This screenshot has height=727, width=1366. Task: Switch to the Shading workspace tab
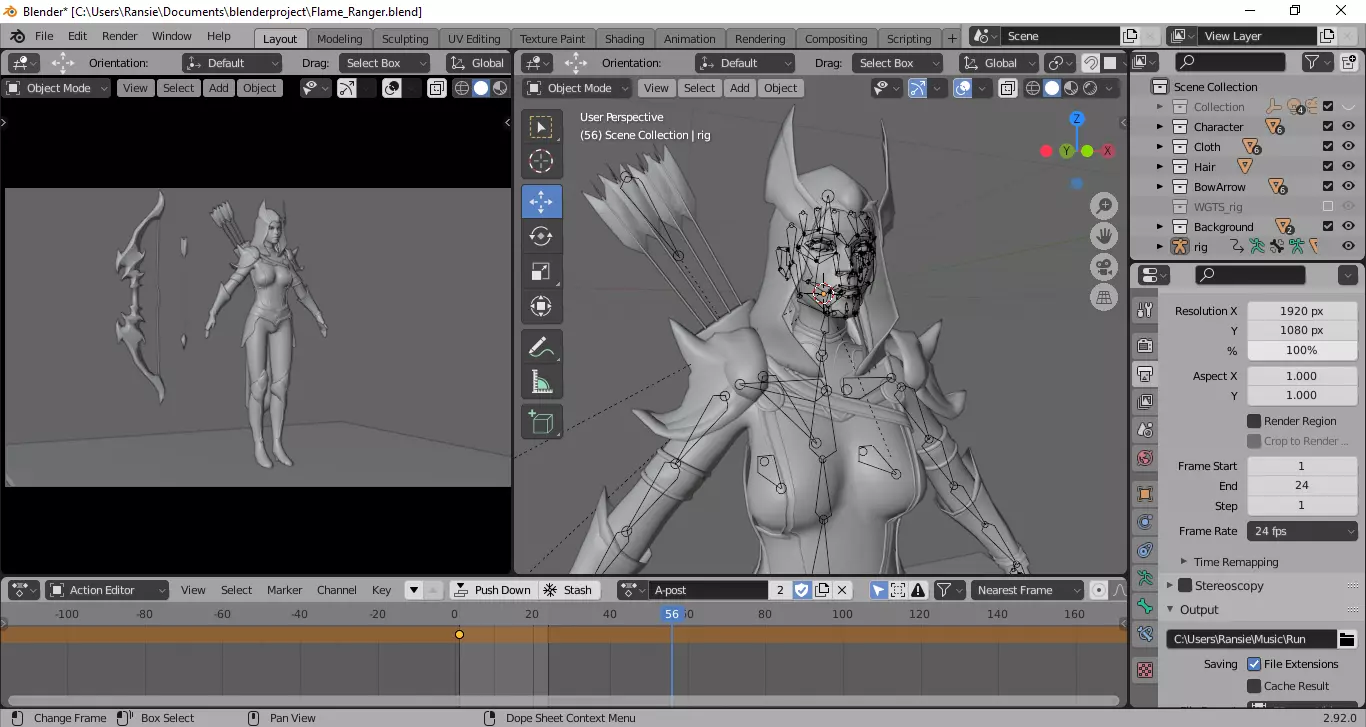[624, 39]
